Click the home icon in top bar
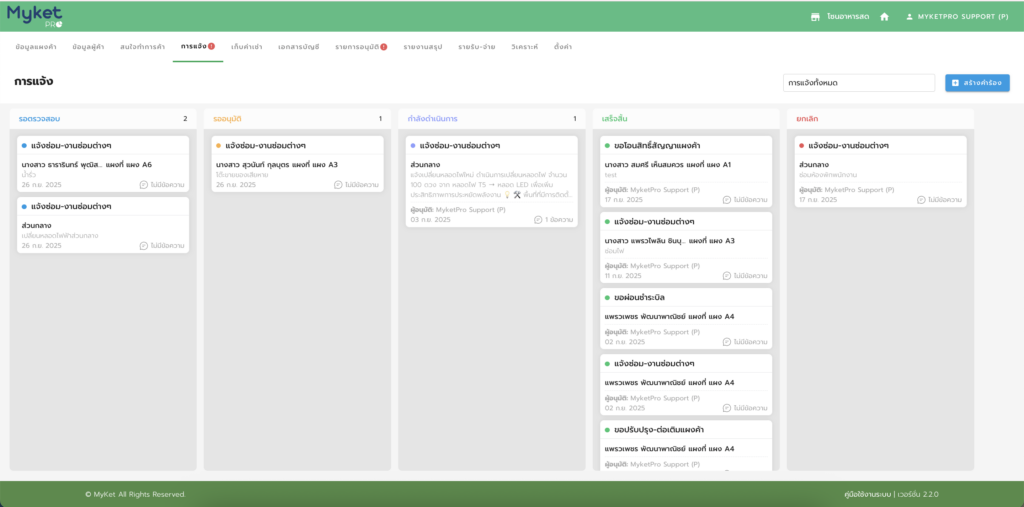Viewport: 1024px width, 507px height. [x=884, y=17]
